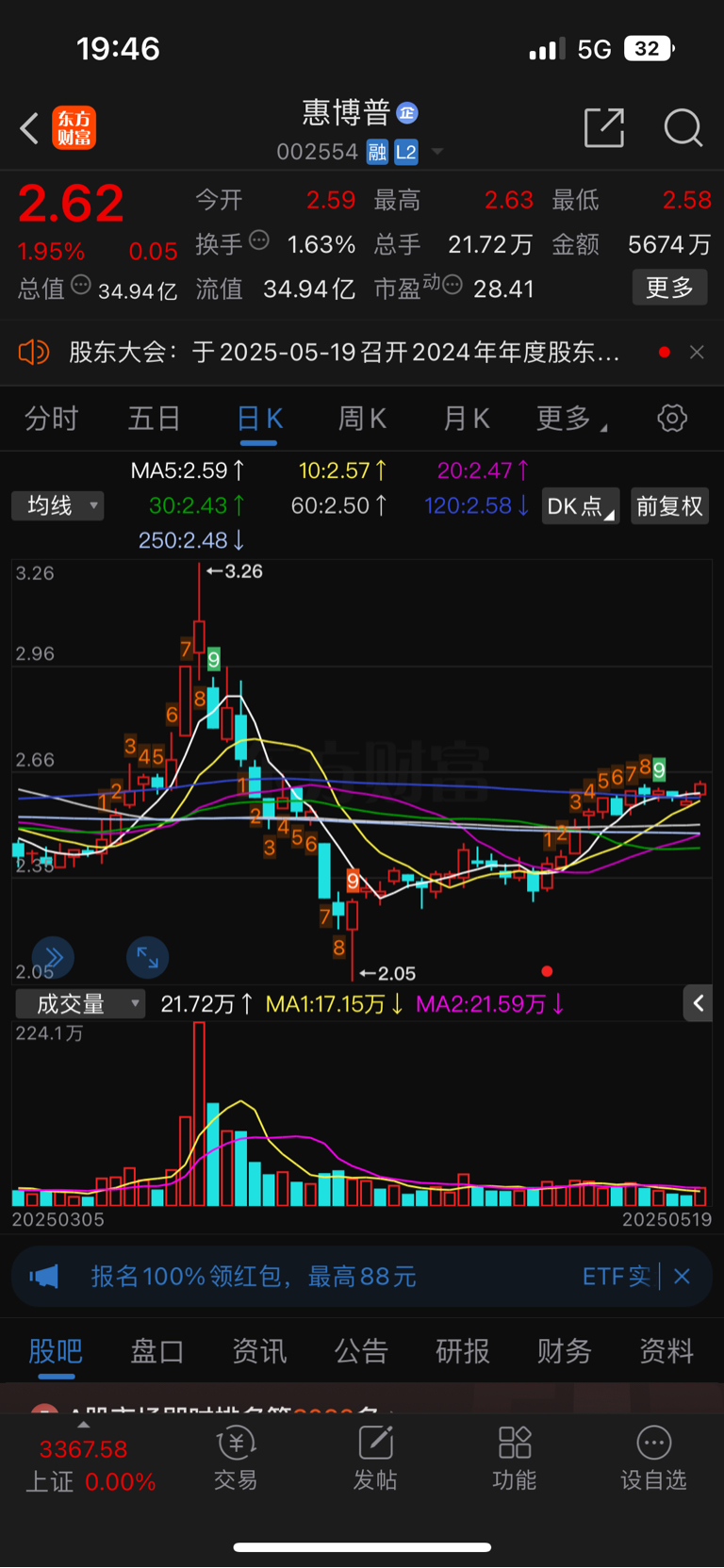The width and height of the screenshot is (724, 1568).
Task: Switch to the 月K chart tab
Action: (467, 419)
